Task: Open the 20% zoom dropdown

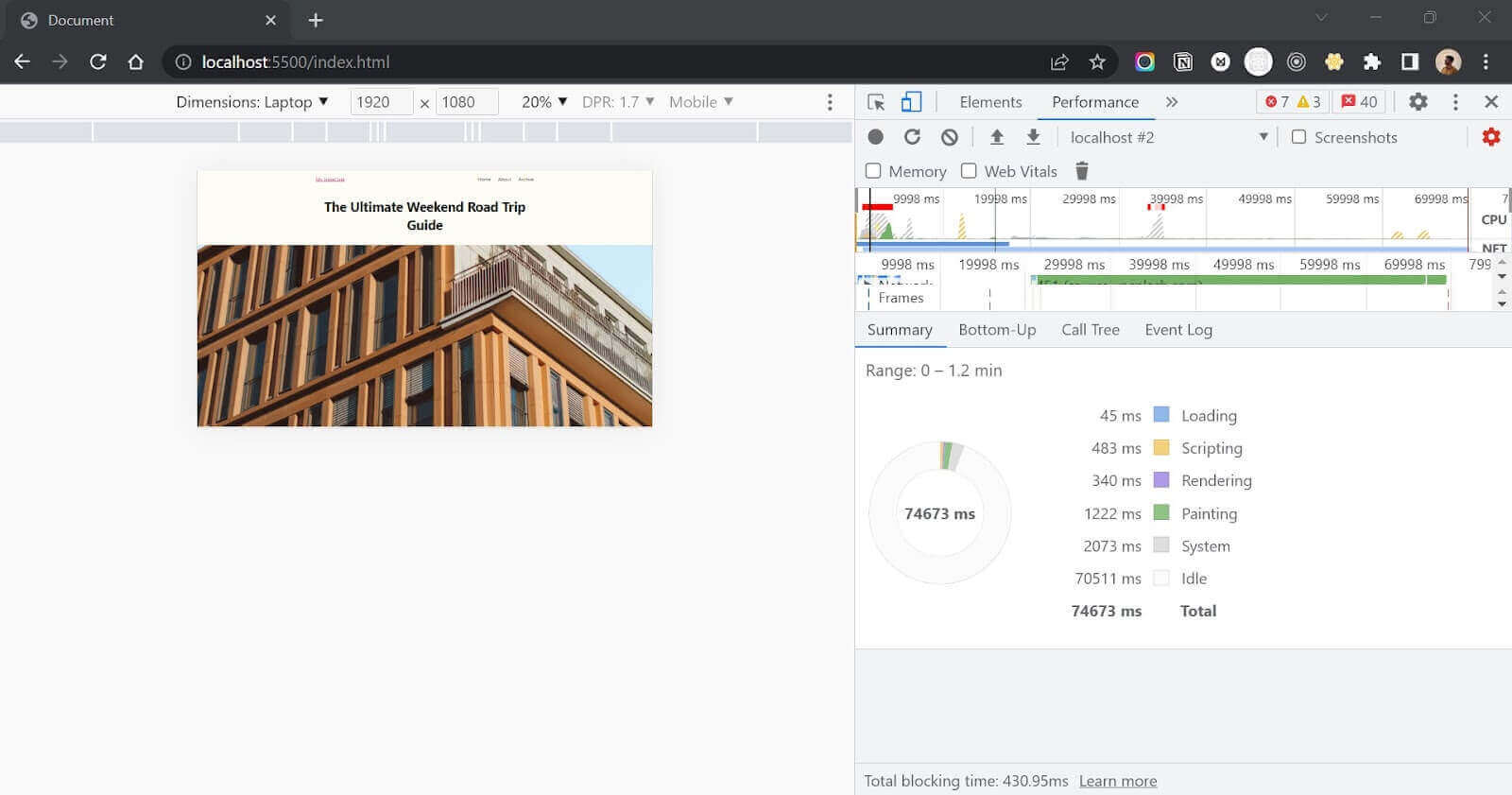Action: [544, 102]
